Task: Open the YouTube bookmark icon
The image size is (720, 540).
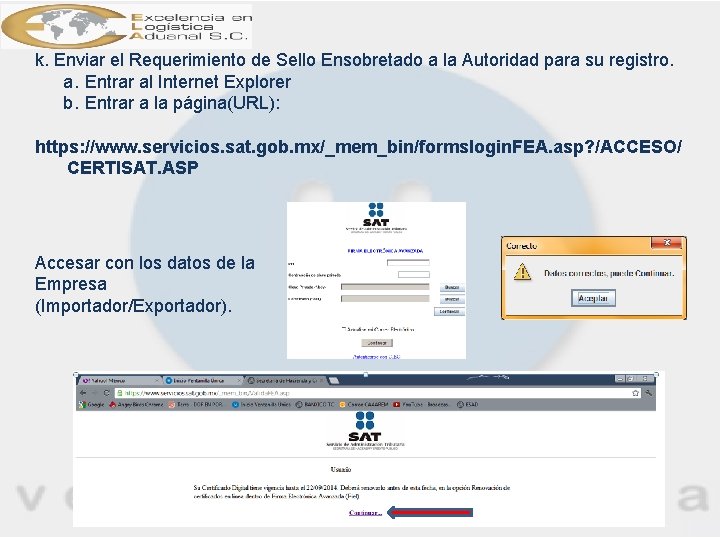Action: (x=396, y=405)
